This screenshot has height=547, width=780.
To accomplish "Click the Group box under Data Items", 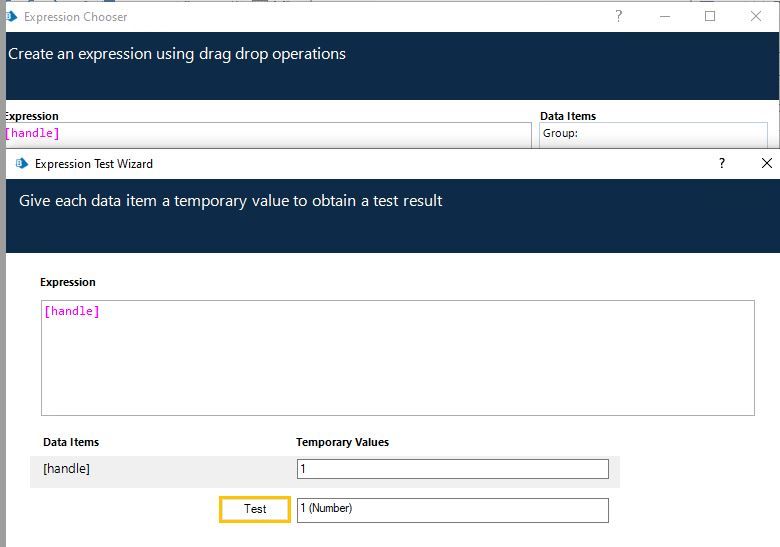I will [x=654, y=134].
